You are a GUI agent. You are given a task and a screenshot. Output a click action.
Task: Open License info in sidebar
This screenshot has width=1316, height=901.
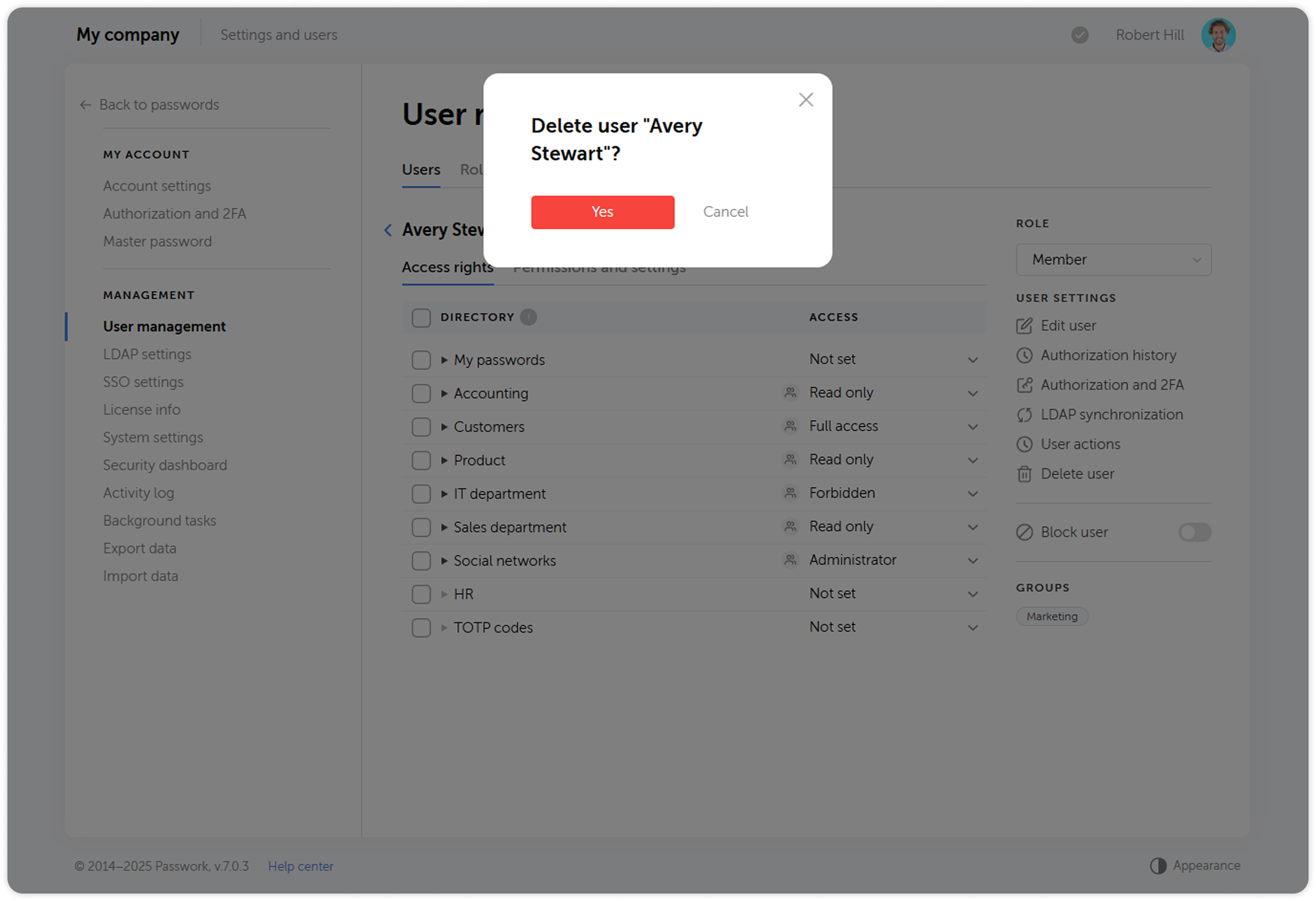pos(141,410)
